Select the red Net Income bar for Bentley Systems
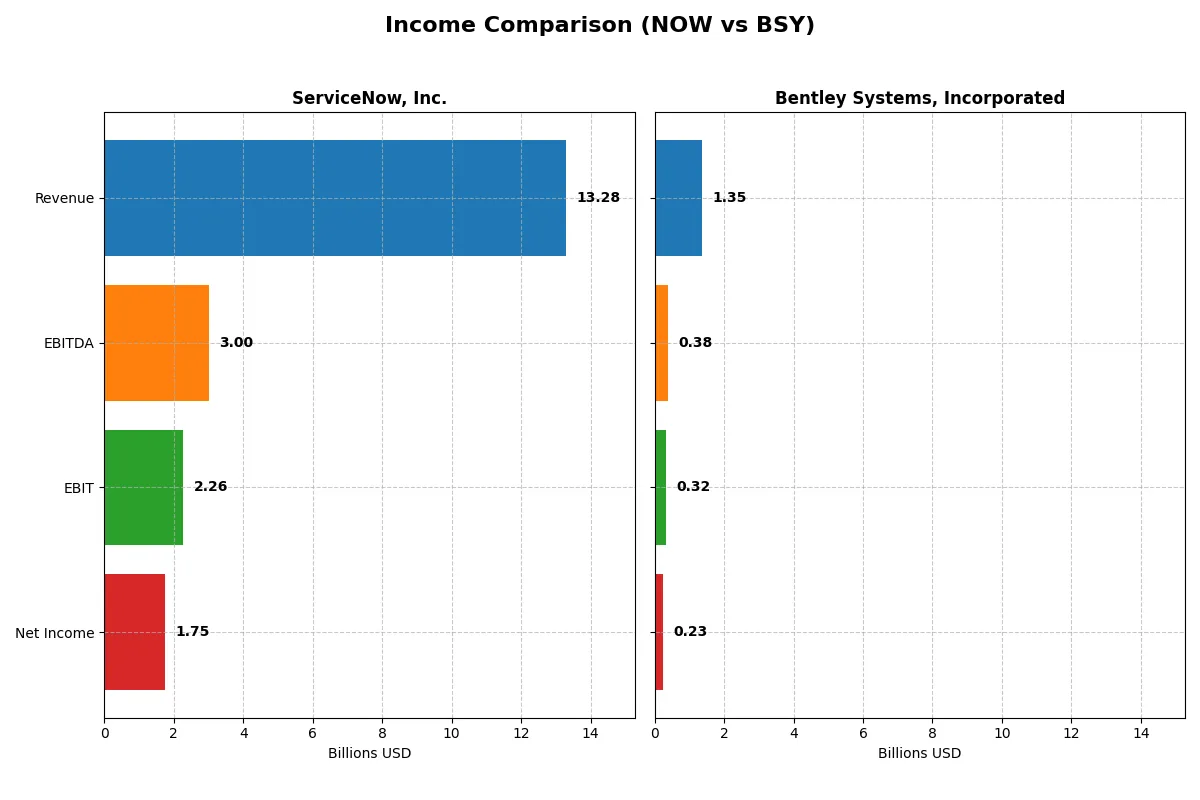 pos(658,632)
